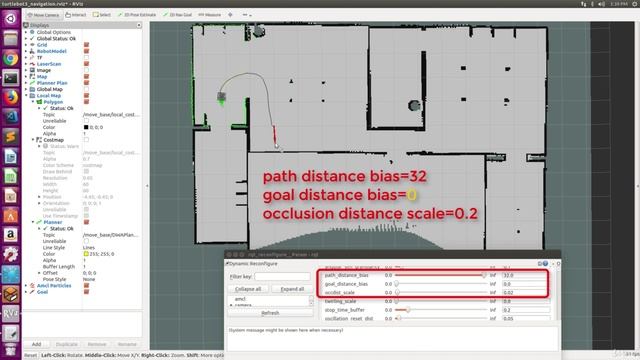Click the path_distance_bias slider handle

(484, 276)
